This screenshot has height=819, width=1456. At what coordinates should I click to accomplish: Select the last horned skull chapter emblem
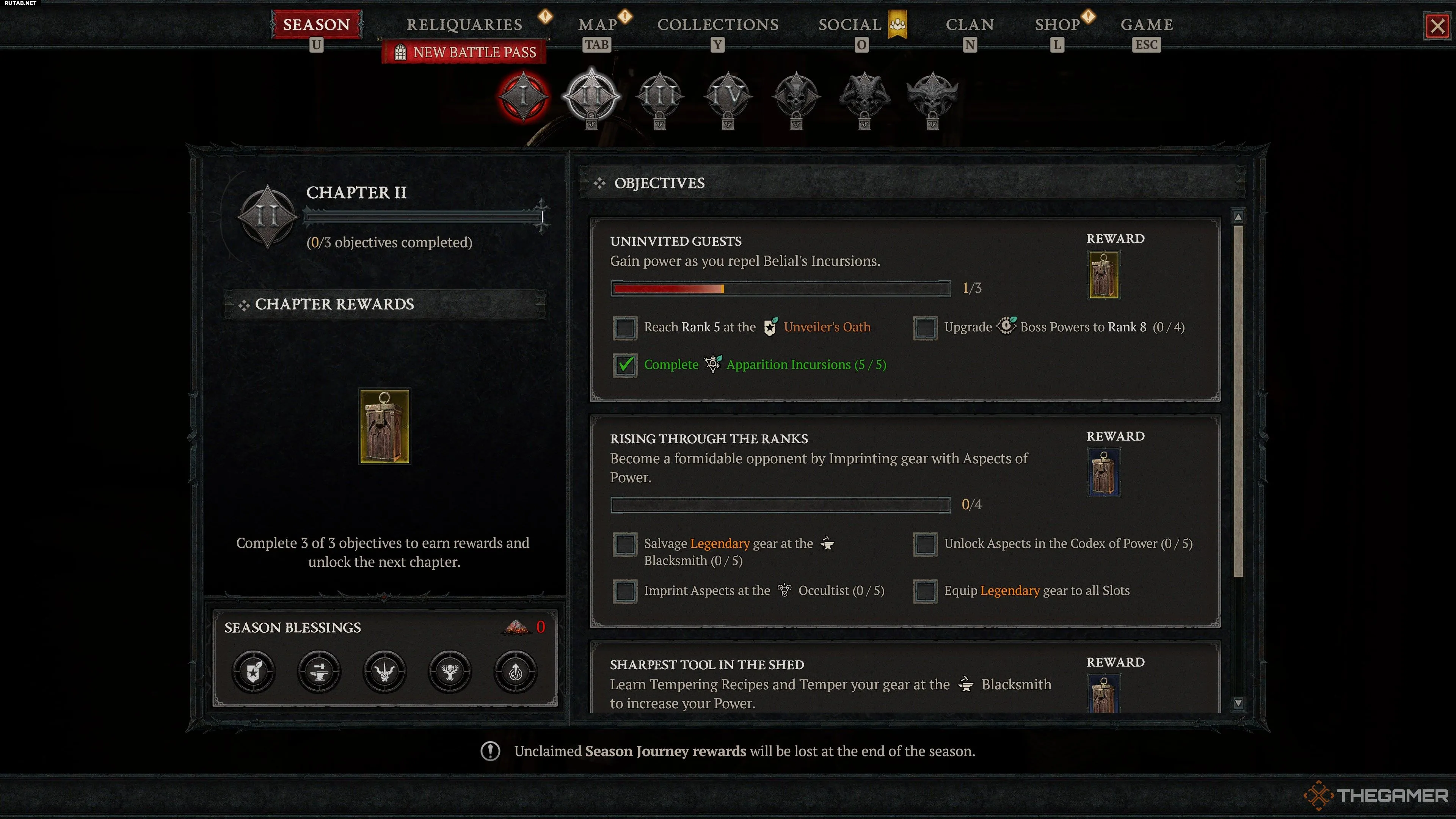tap(933, 97)
